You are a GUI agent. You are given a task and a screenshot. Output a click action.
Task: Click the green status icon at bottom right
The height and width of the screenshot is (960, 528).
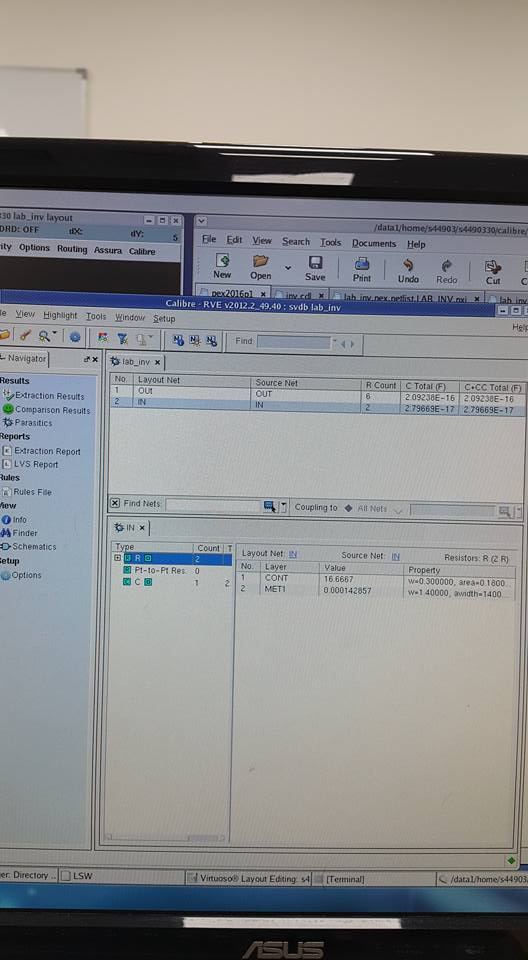click(x=511, y=860)
